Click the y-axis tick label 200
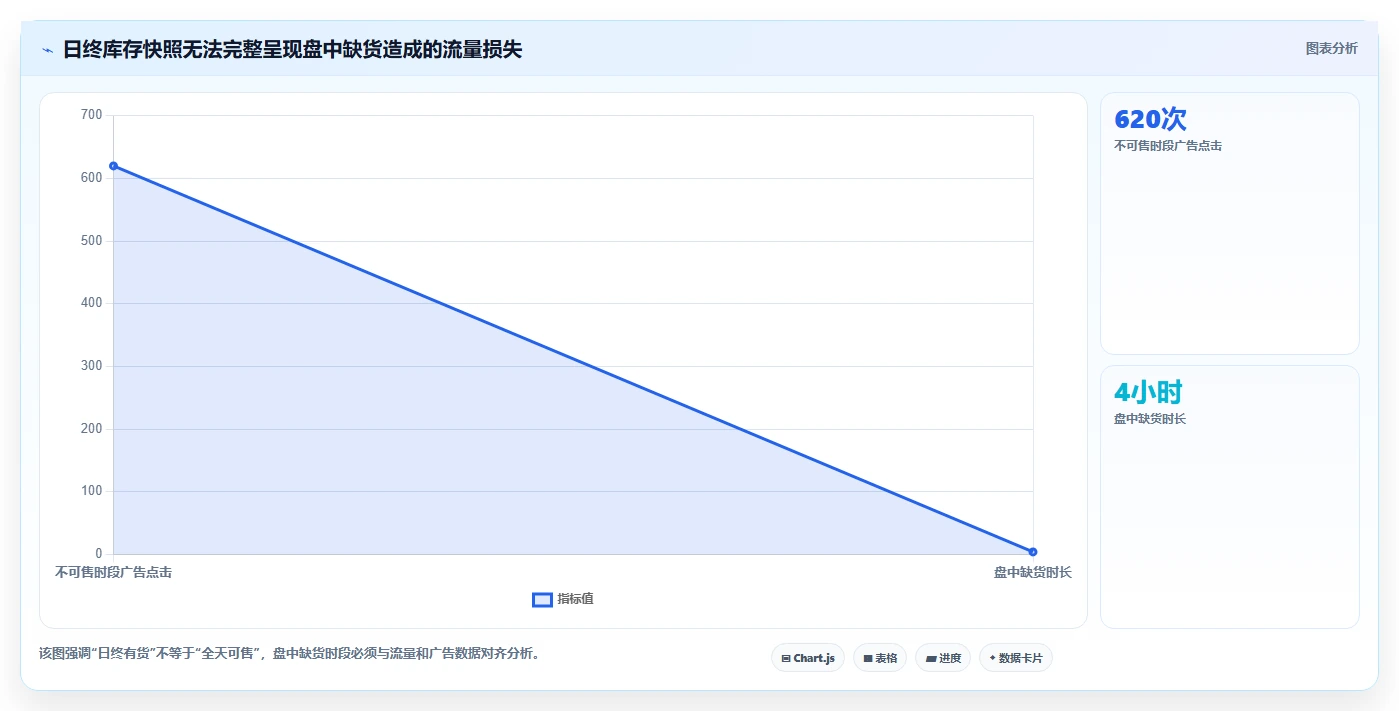The width and height of the screenshot is (1399, 711). [x=91, y=429]
